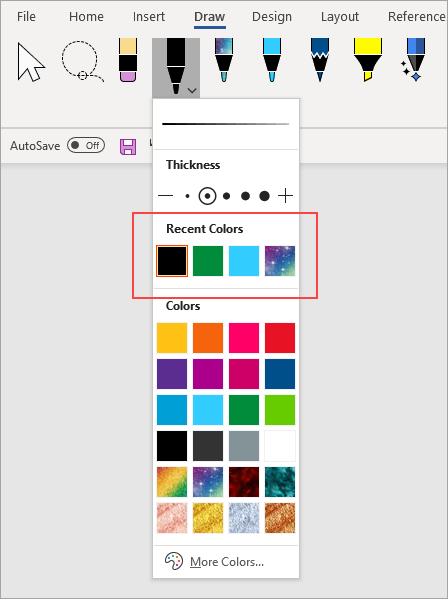Choose the yellow highlighter tool
The width and height of the screenshot is (448, 599).
tap(367, 60)
